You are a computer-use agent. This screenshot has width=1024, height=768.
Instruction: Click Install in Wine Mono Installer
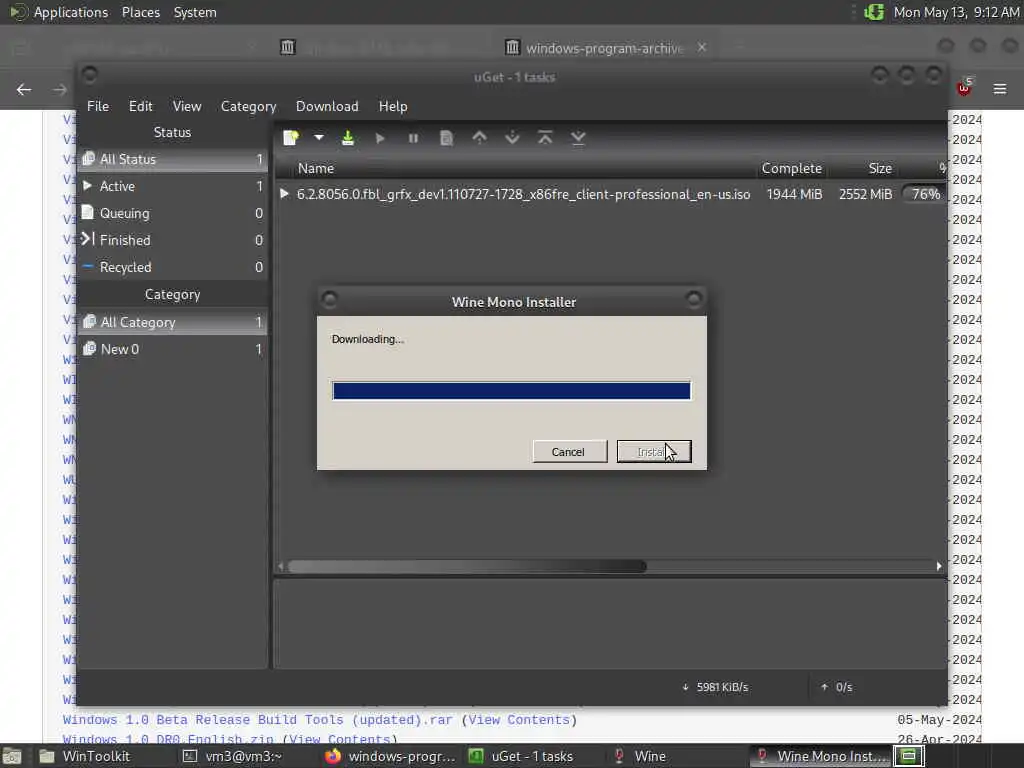click(x=654, y=451)
